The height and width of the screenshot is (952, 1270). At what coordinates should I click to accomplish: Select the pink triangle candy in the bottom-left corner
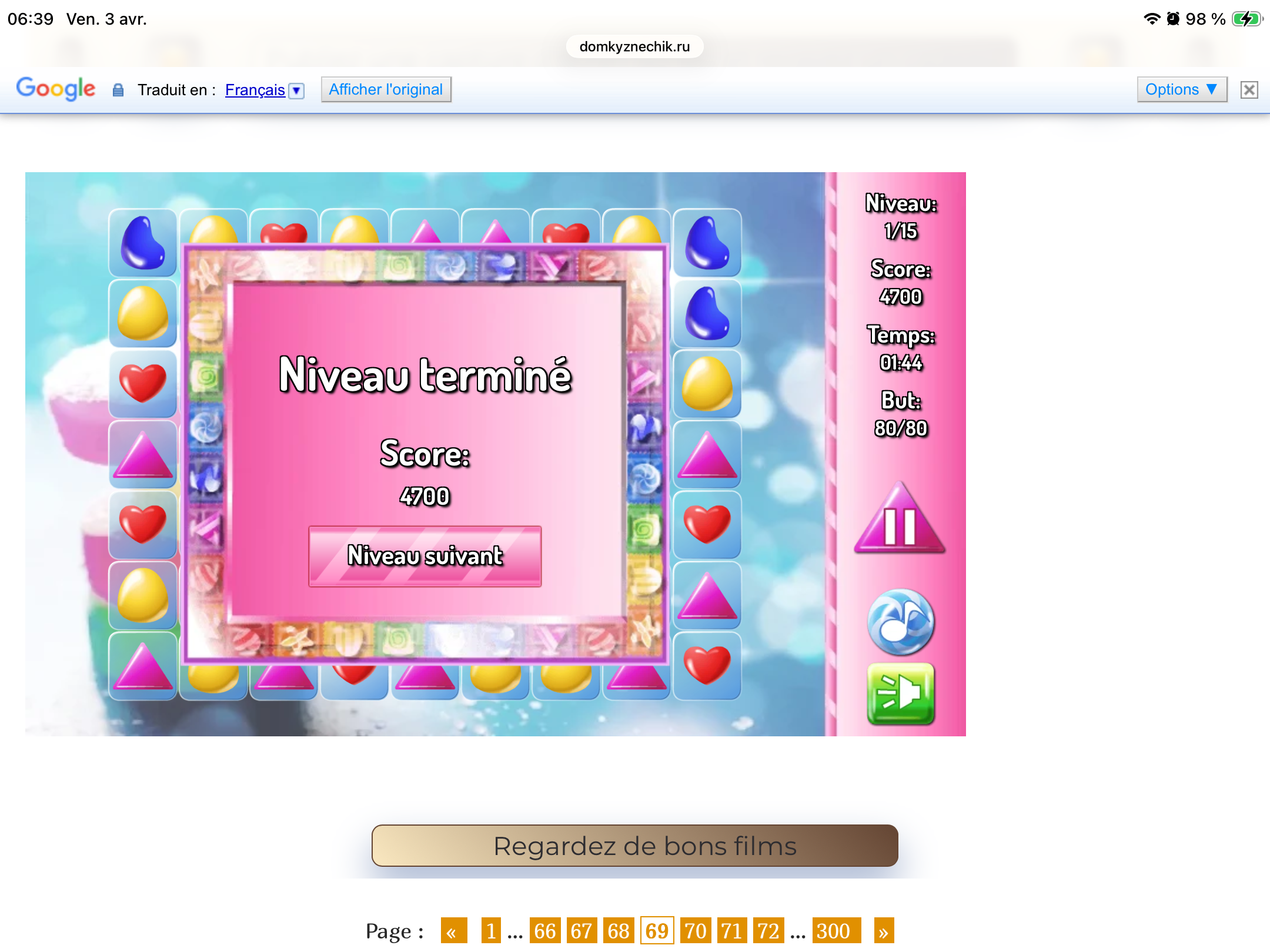pyautogui.click(x=143, y=666)
